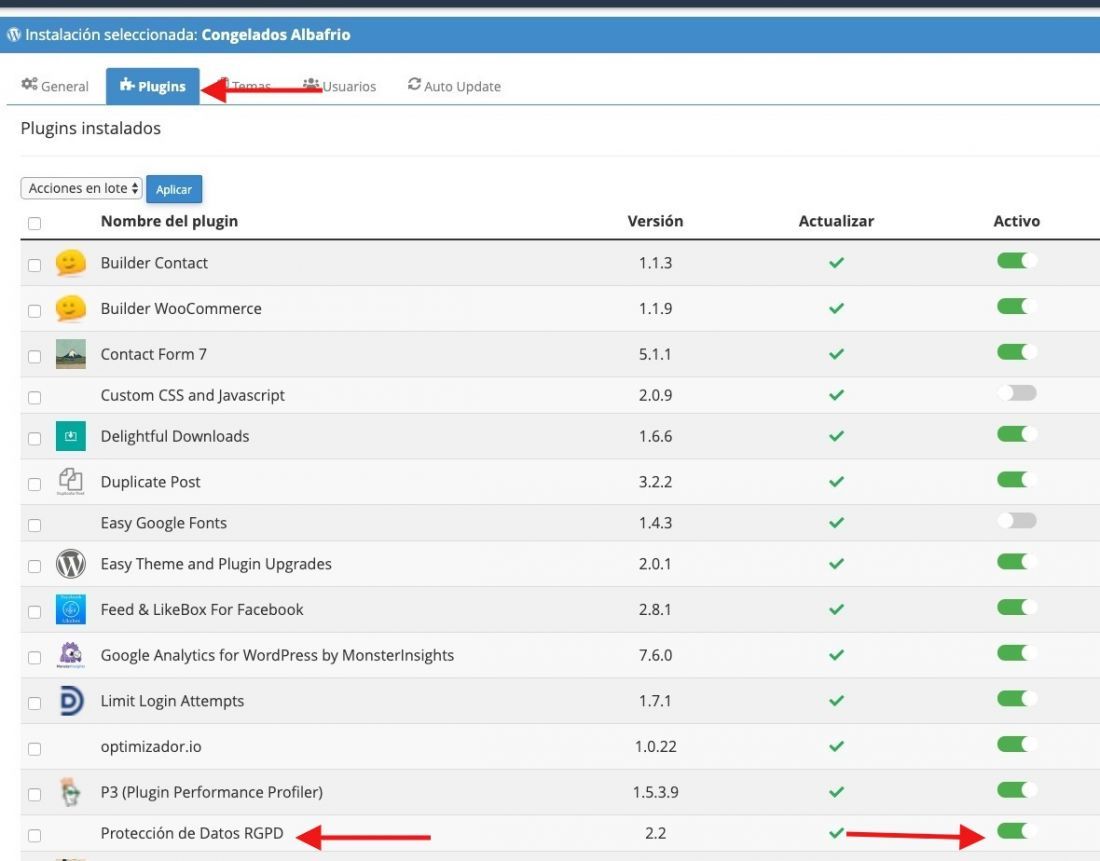Click the Builder WooCommerce smiley icon
Viewport: 1100px width, 861px height.
pos(70,309)
